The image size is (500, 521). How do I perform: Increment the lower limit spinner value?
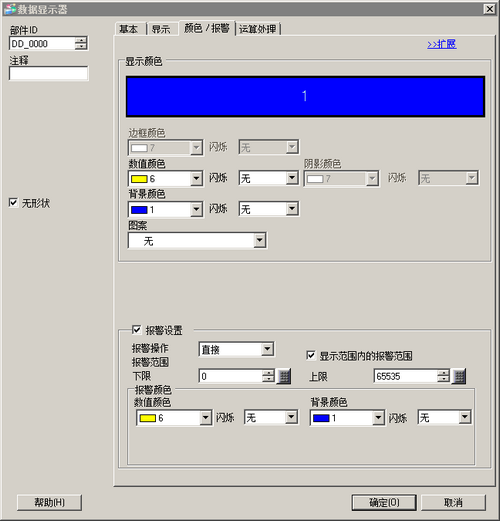point(268,373)
